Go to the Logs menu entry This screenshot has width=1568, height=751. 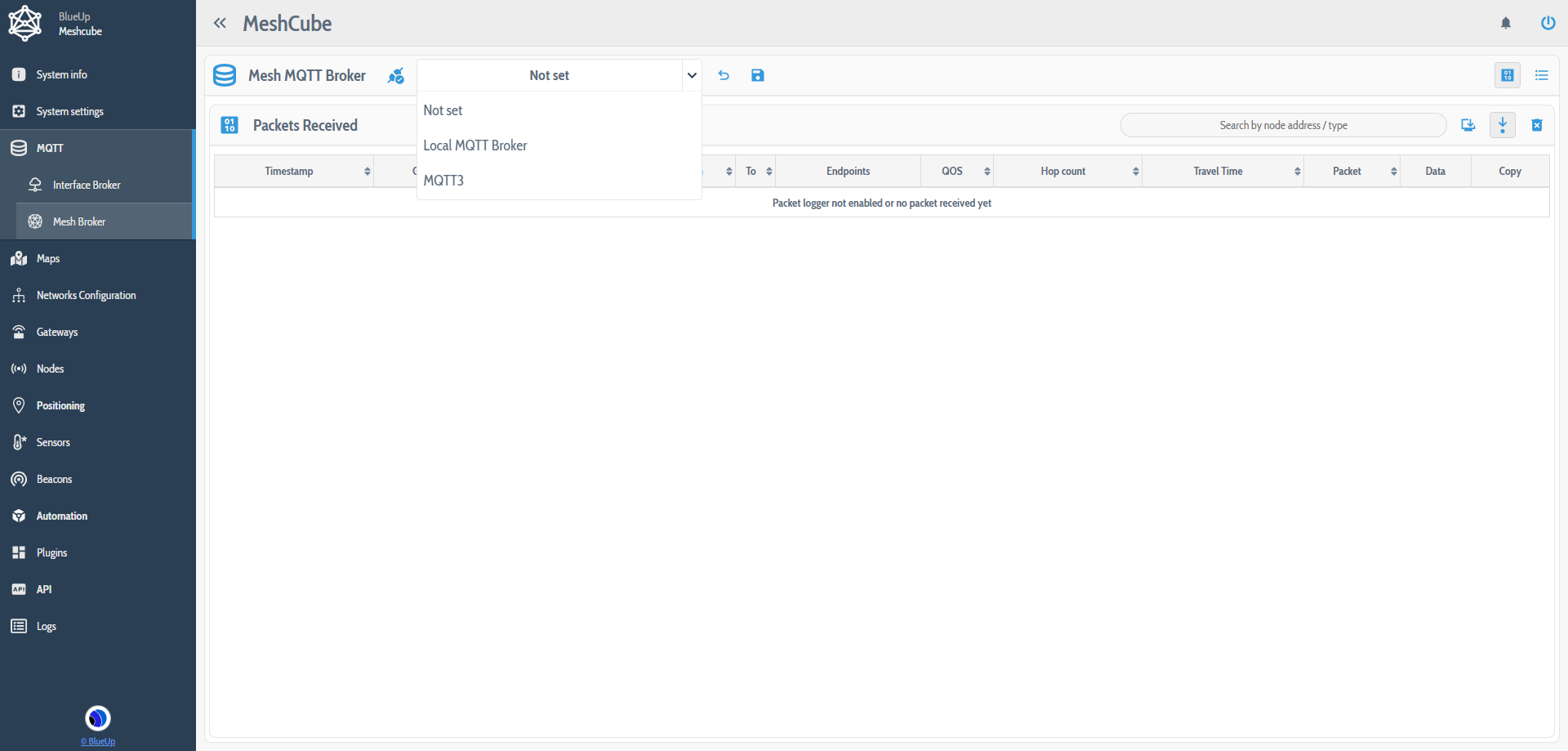click(45, 626)
